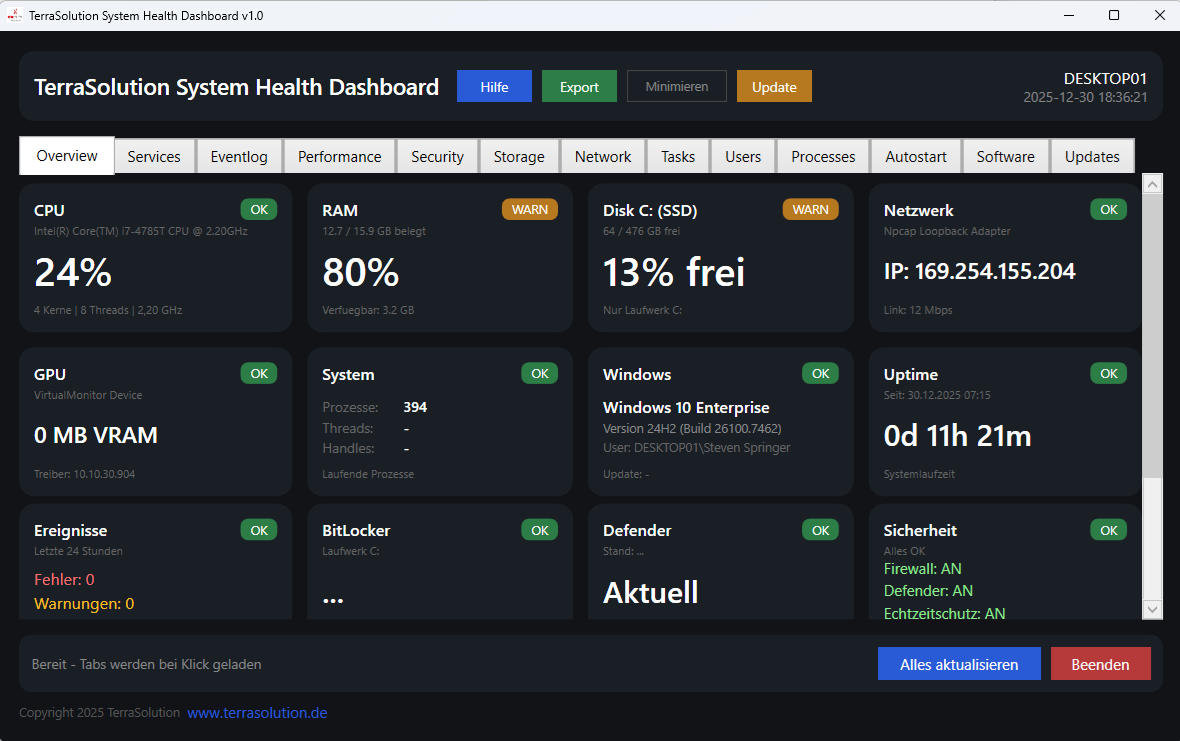Click the OK badge on the BitLocker card
The height and width of the screenshot is (741, 1180).
click(x=539, y=530)
